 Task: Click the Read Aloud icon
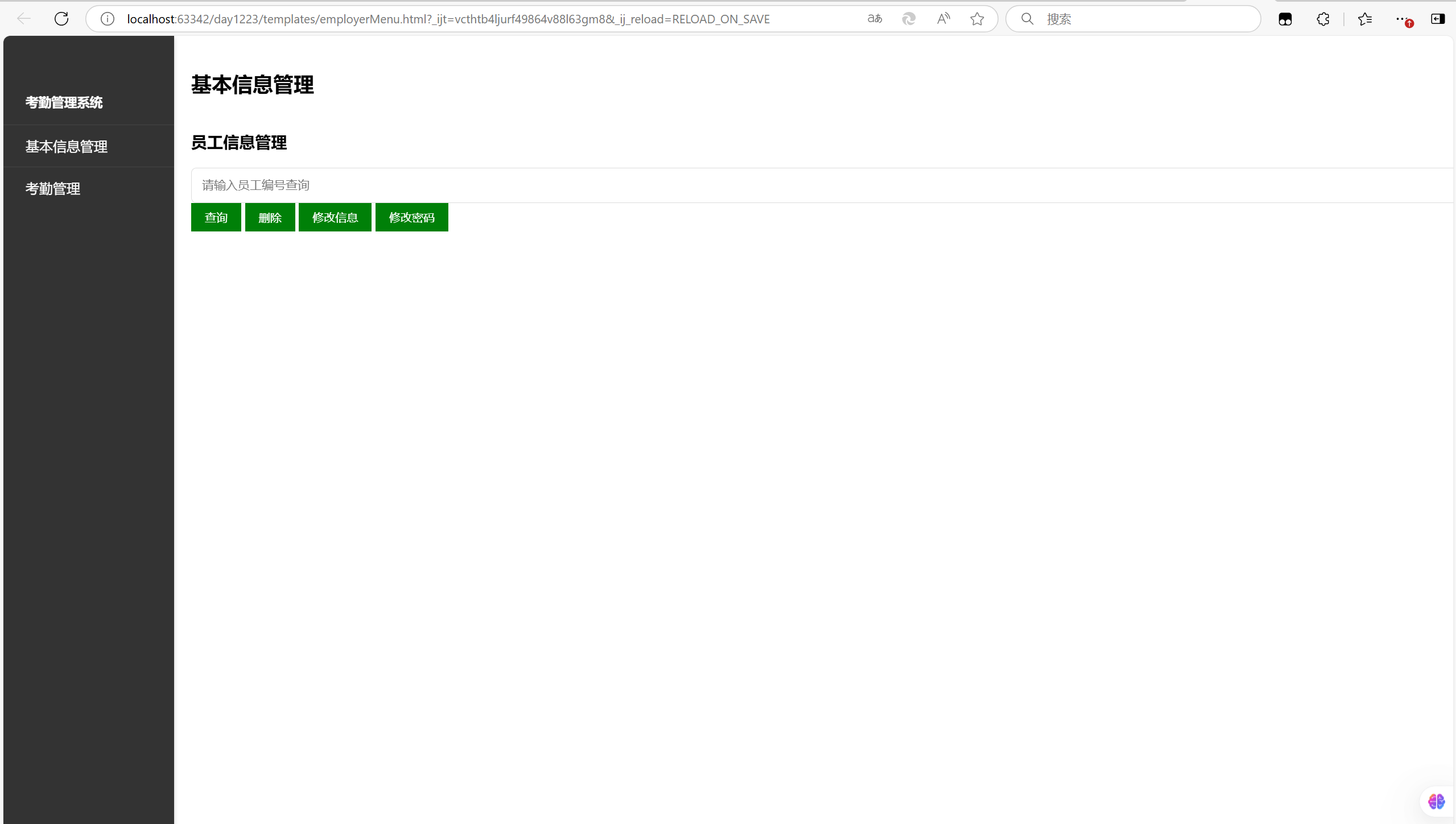[943, 19]
